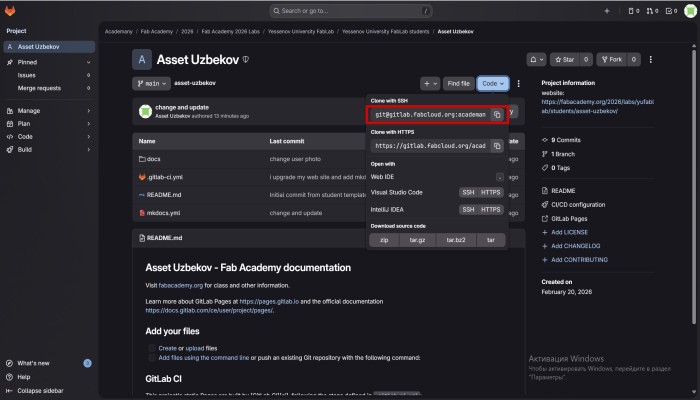Toggle the Code dropdown button
The image size is (700, 400).
[x=493, y=84]
